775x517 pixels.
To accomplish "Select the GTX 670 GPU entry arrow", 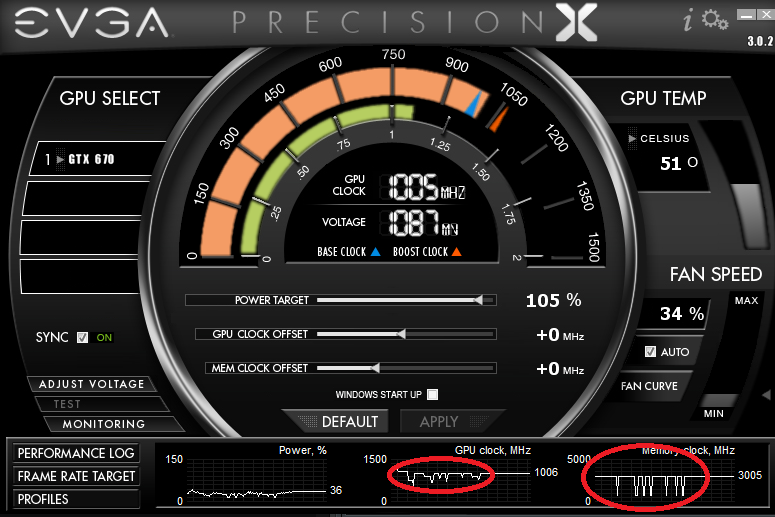I will point(60,159).
